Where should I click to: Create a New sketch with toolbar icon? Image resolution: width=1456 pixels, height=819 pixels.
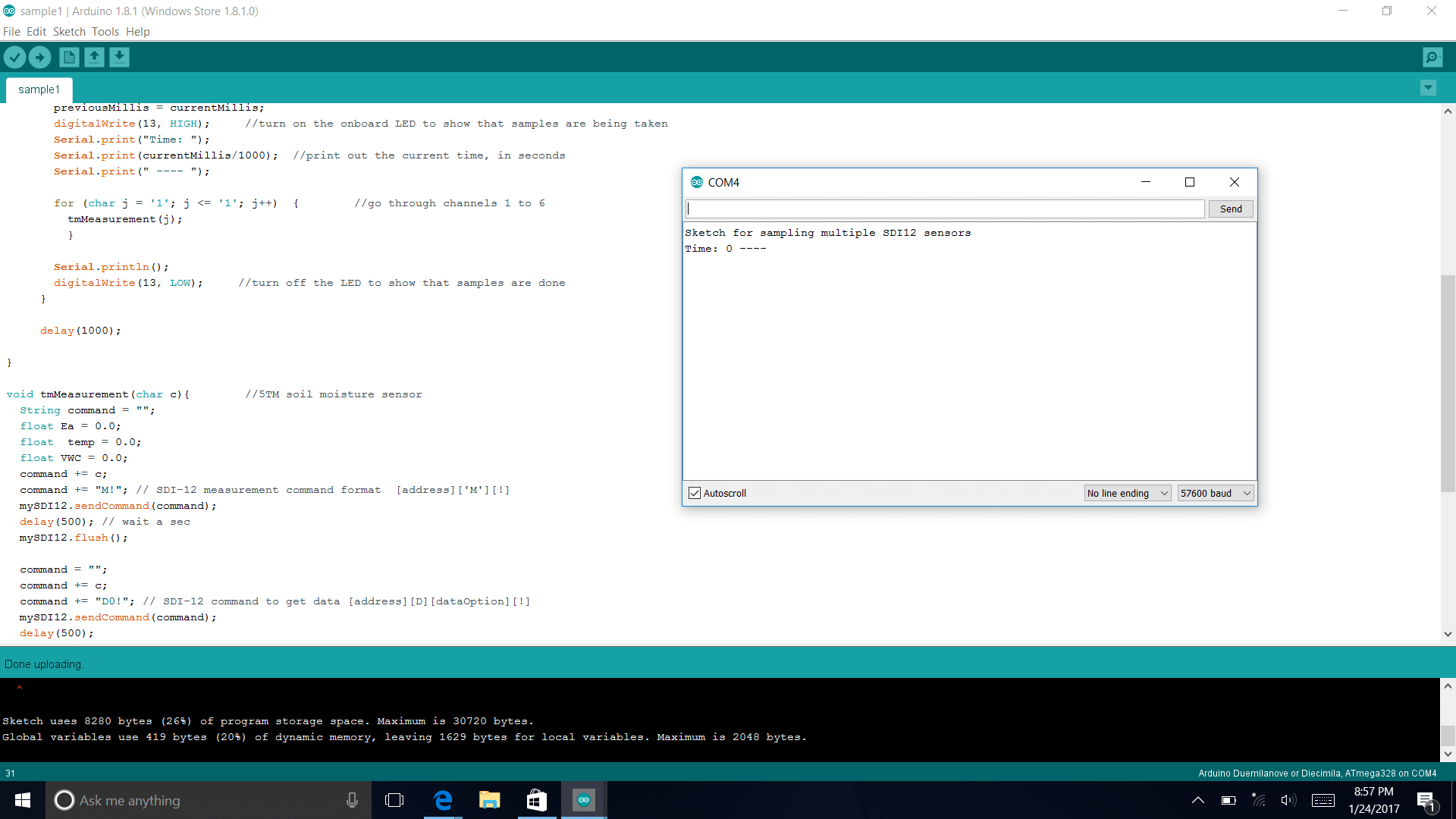[69, 57]
